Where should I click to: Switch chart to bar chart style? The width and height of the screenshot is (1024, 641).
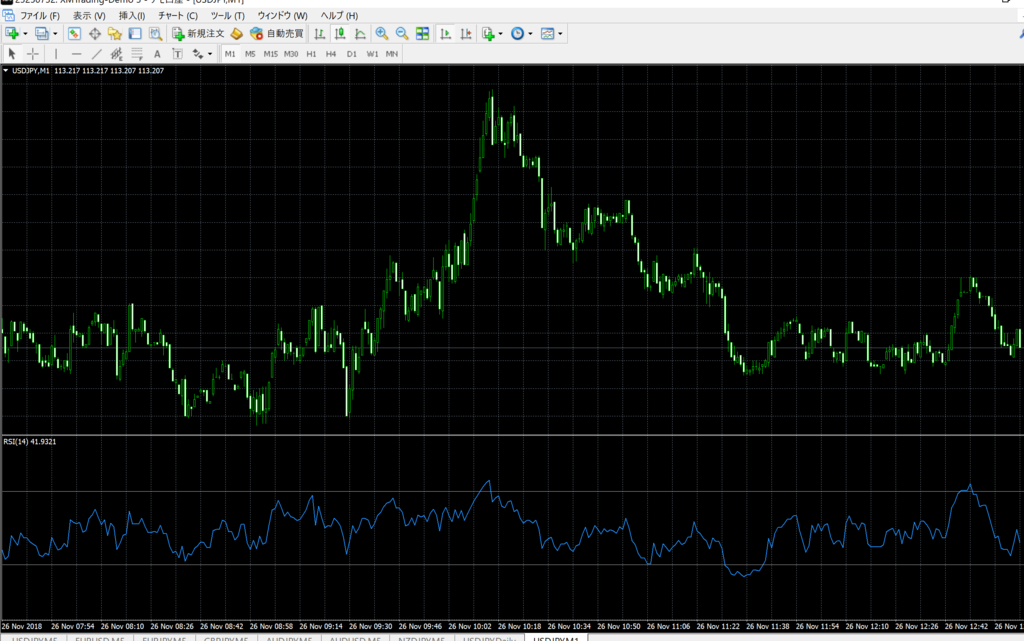pyautogui.click(x=319, y=33)
